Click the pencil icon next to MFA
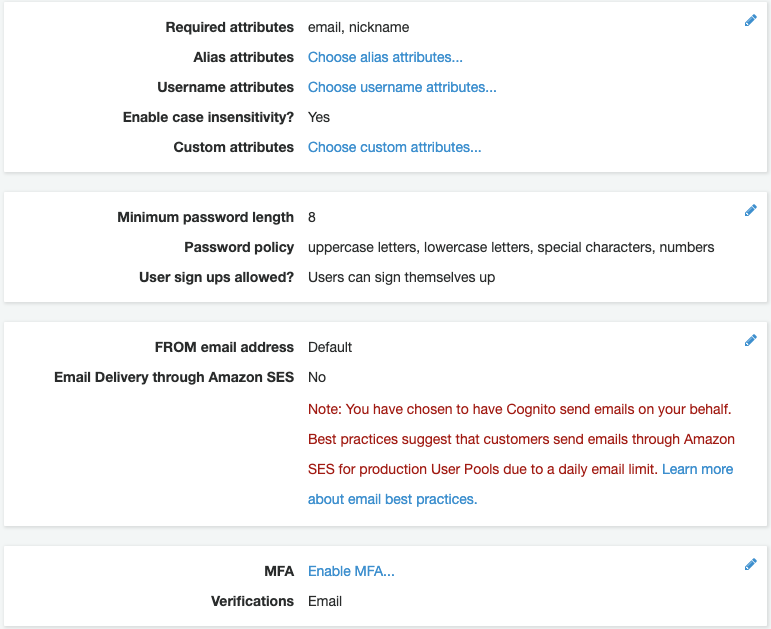Viewport: 771px width, 629px height. tap(750, 564)
